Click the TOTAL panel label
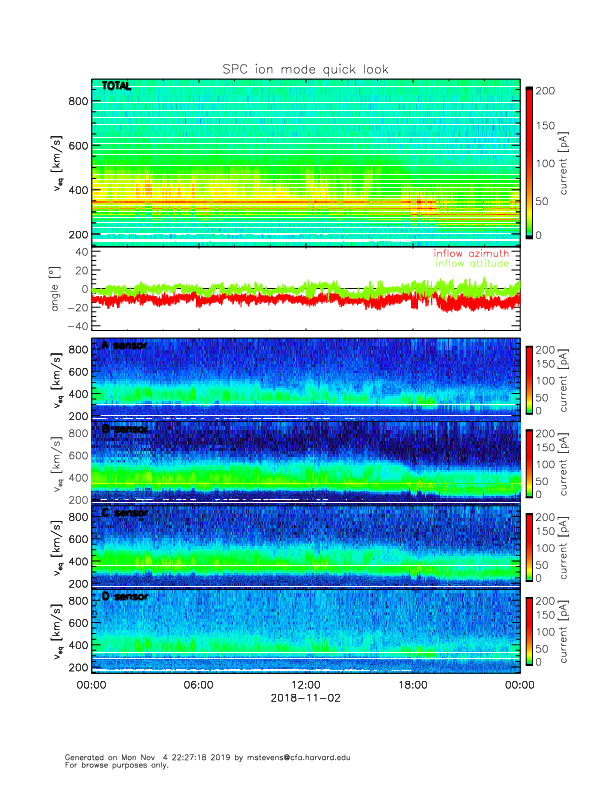The height and width of the screenshot is (792, 612). [x=116, y=88]
